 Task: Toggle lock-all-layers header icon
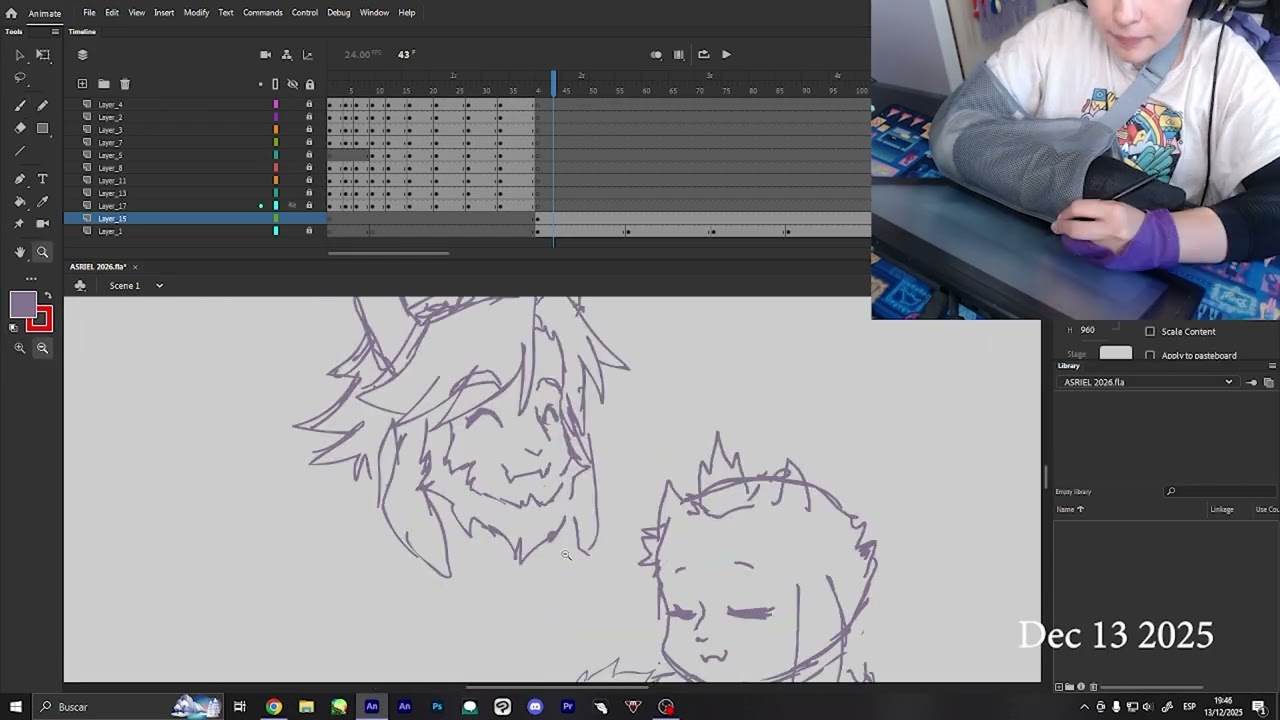click(310, 84)
